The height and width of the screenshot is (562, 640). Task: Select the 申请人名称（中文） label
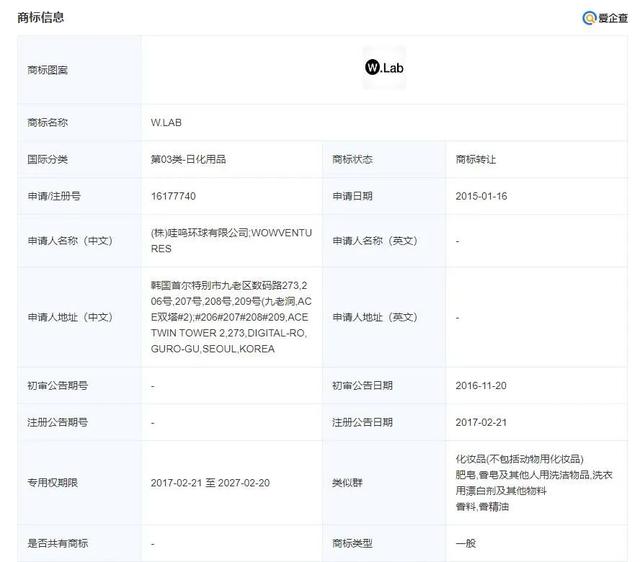(70, 241)
